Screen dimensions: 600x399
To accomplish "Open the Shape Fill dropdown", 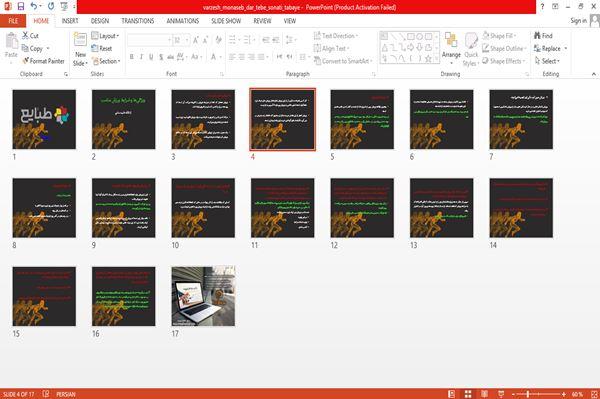I will [x=499, y=36].
